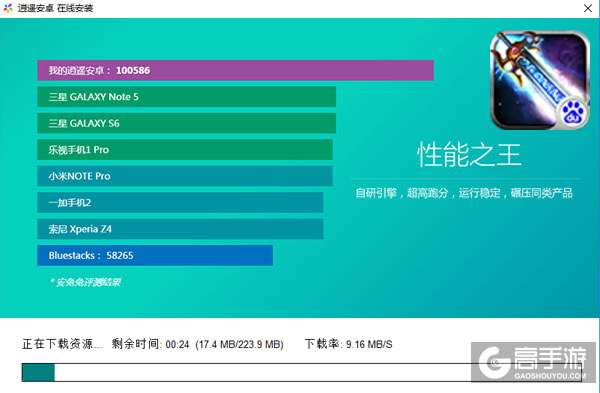Click the 逍遥安卓 logo in title bar

point(8,8)
